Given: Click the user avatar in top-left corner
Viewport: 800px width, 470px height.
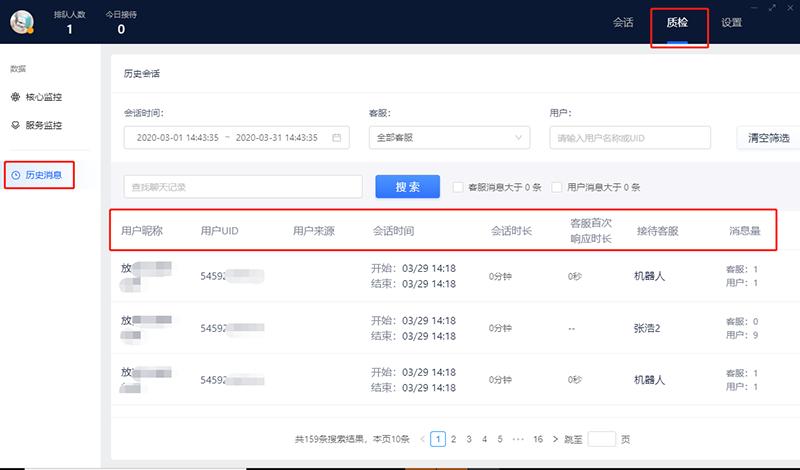Looking at the screenshot, I should [23, 22].
